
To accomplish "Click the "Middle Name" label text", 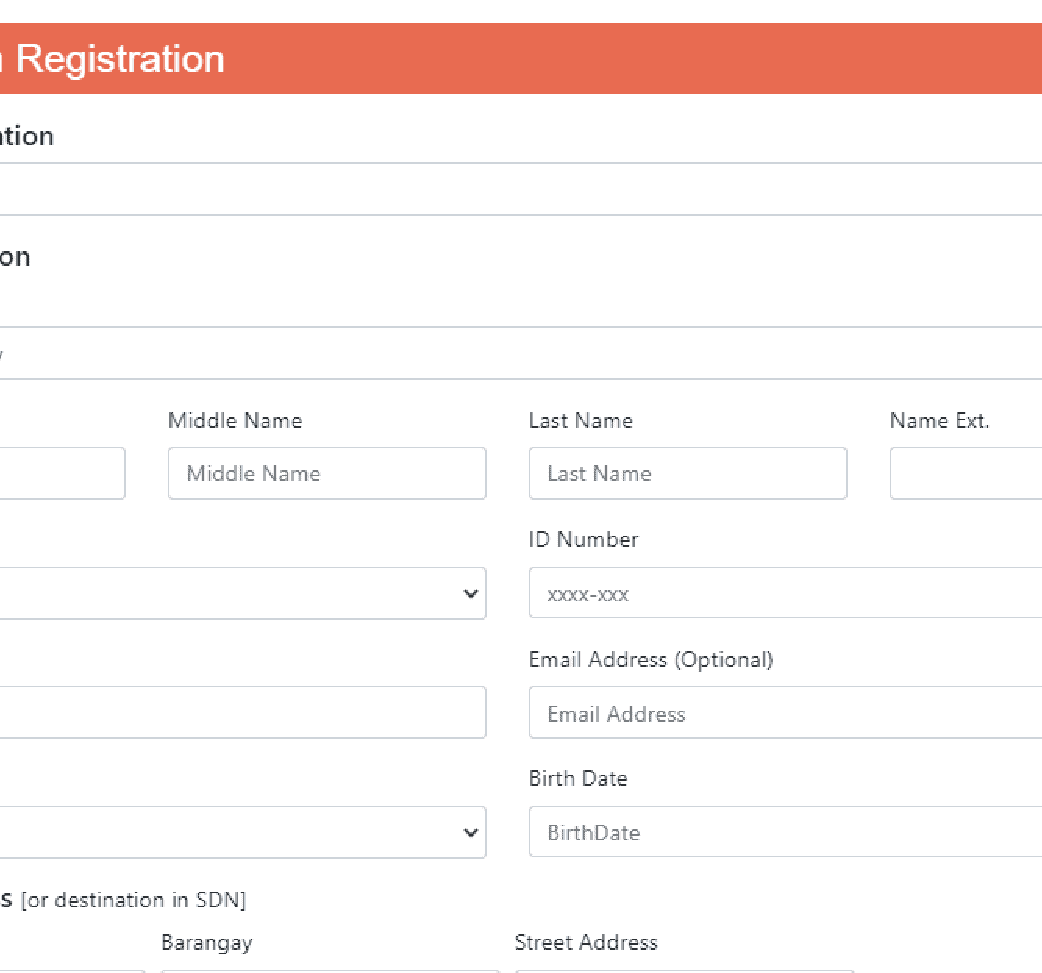I will click(x=235, y=421).
